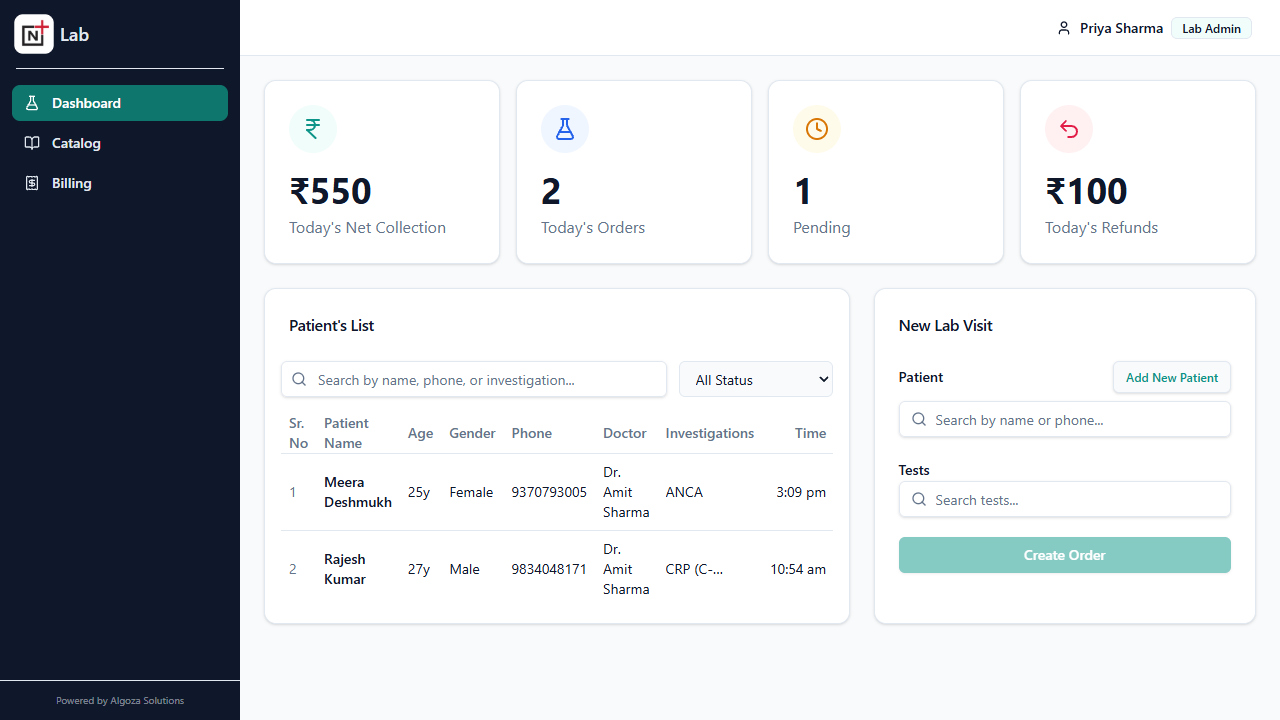This screenshot has height=720, width=1280.
Task: Click the rupee icon on Net Collection card
Action: point(313,129)
